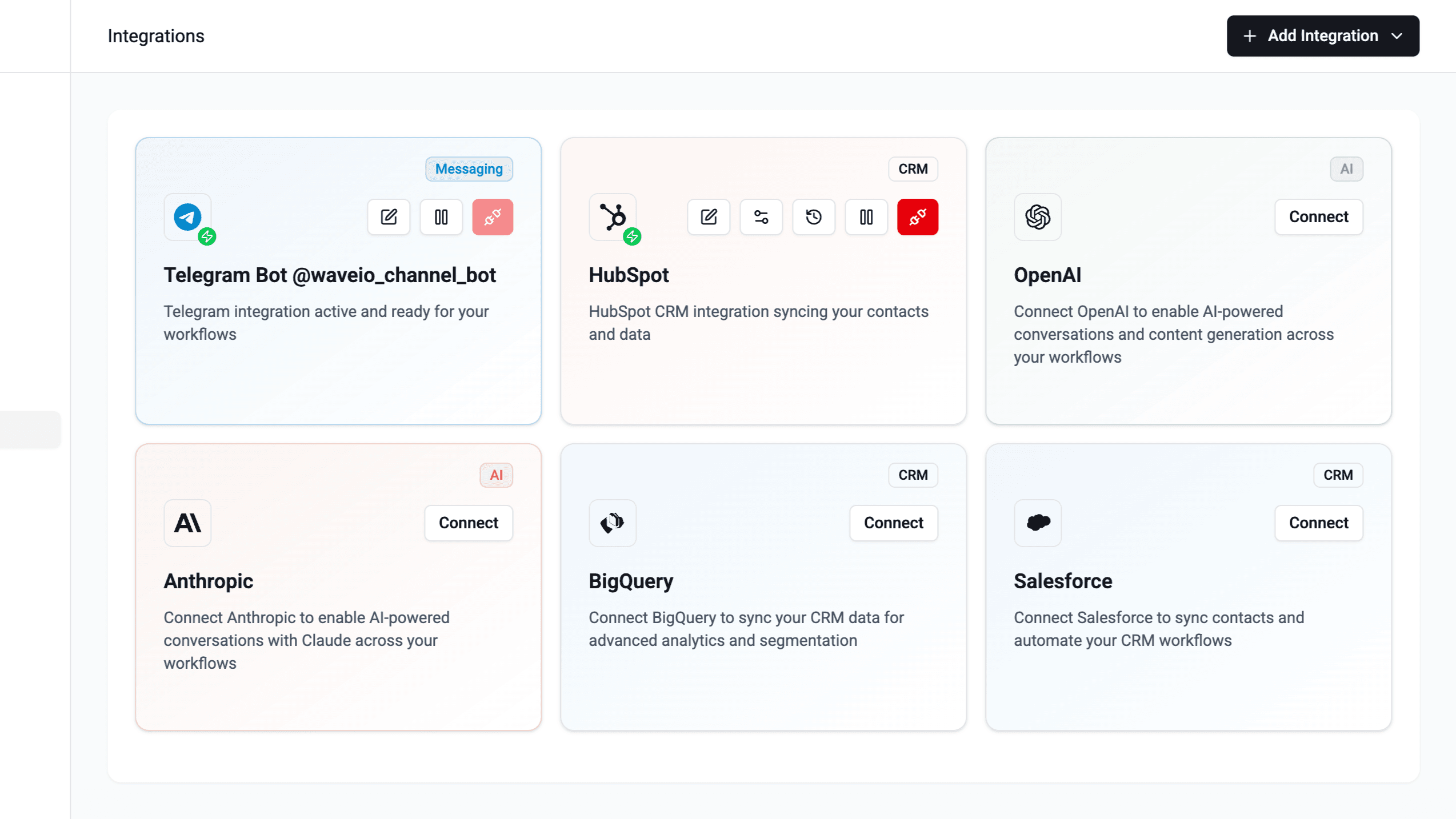Disconnect the HubSpot integration
Image resolution: width=1456 pixels, height=819 pixels.
point(917,217)
